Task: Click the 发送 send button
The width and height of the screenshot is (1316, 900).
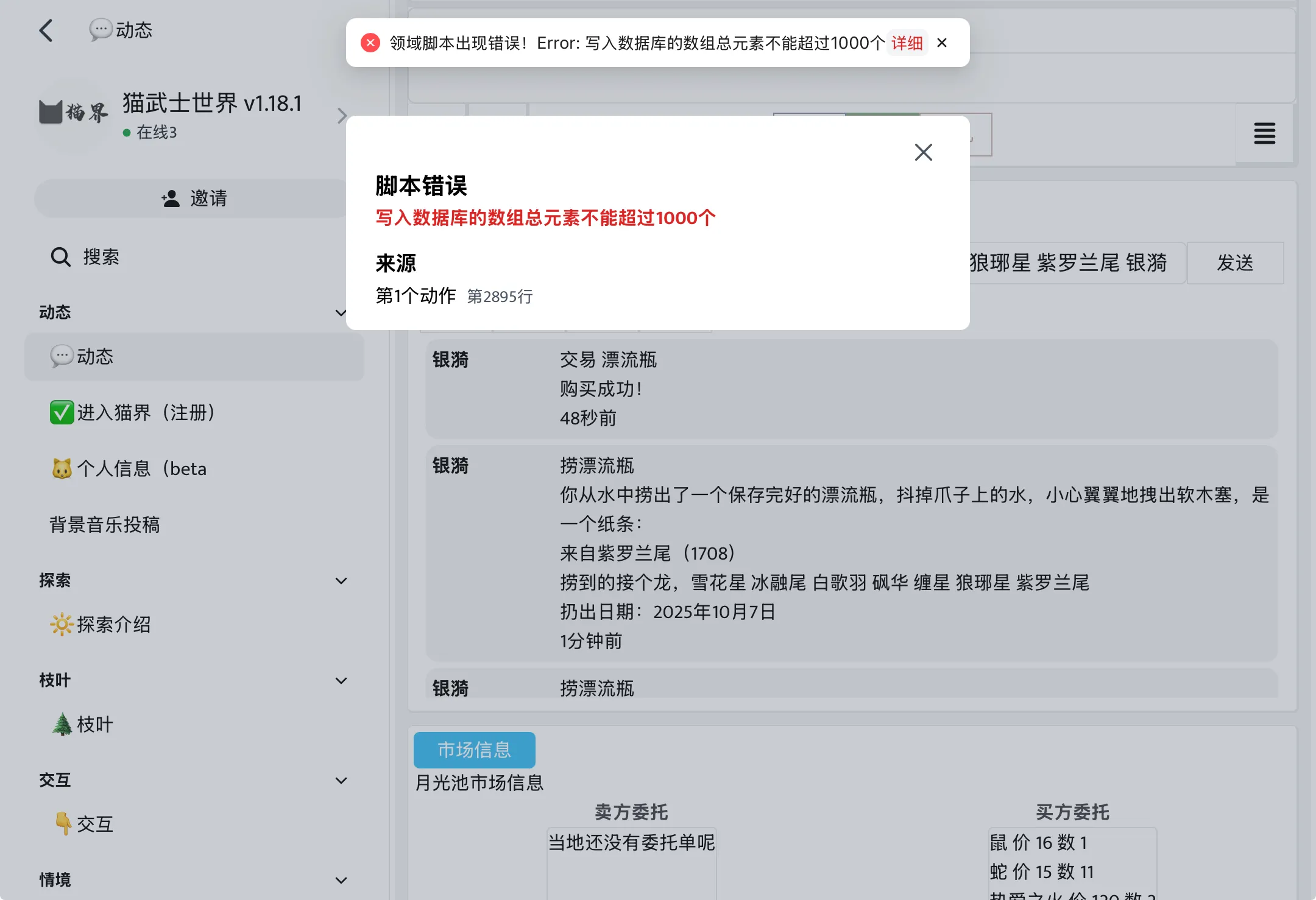Action: [1235, 263]
